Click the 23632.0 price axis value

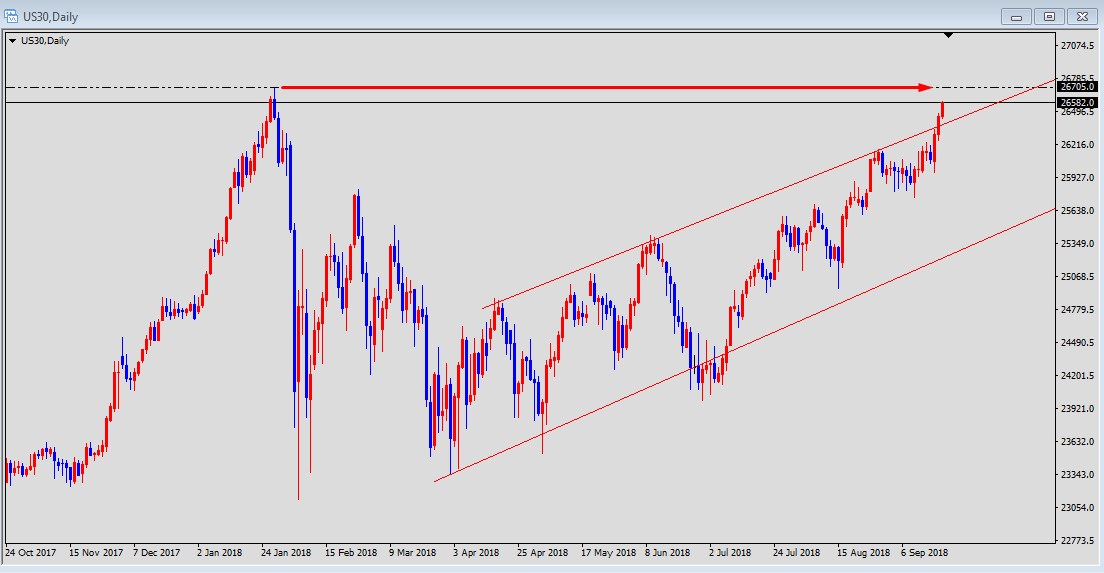[1077, 442]
